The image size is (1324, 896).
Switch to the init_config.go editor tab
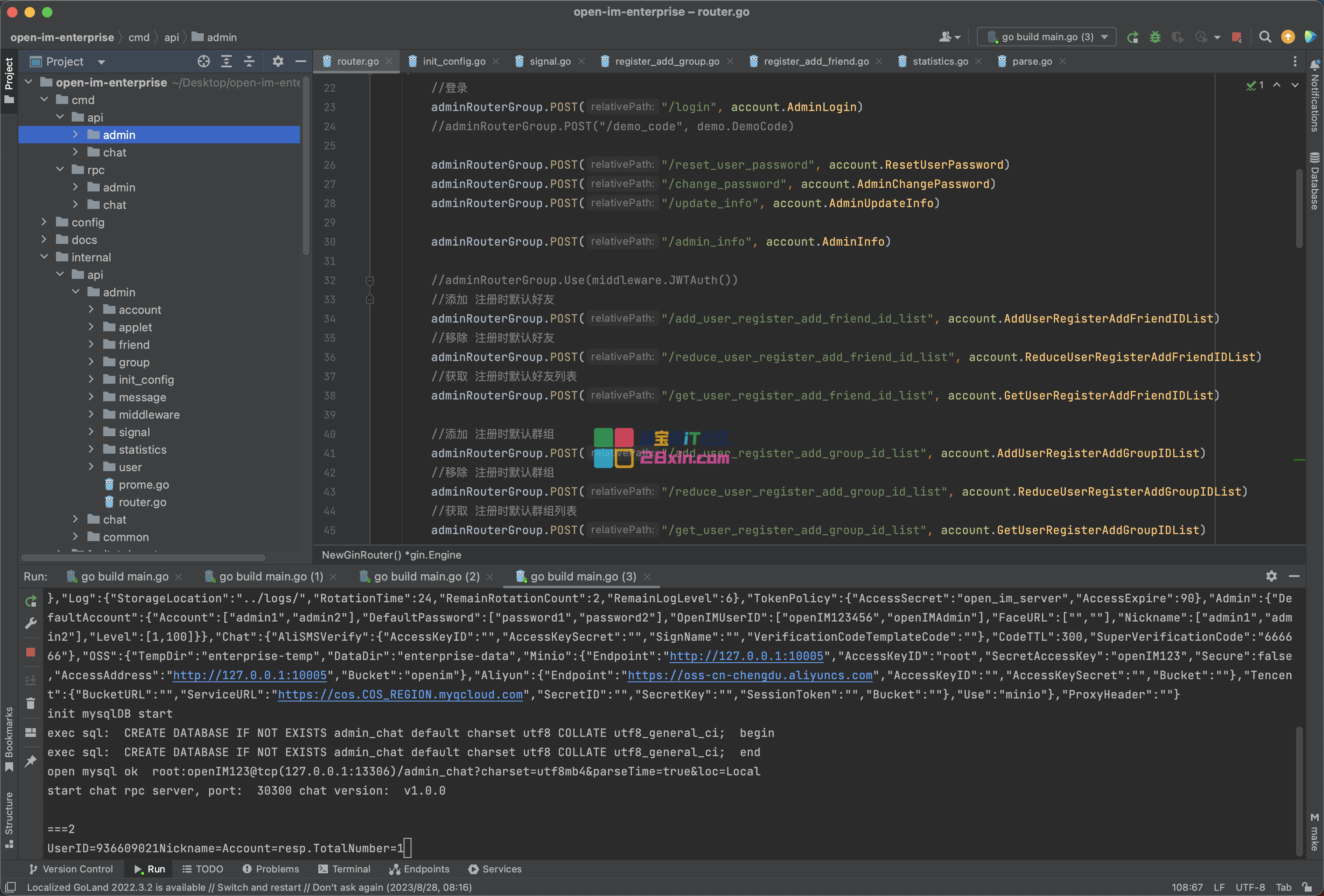[x=453, y=62]
